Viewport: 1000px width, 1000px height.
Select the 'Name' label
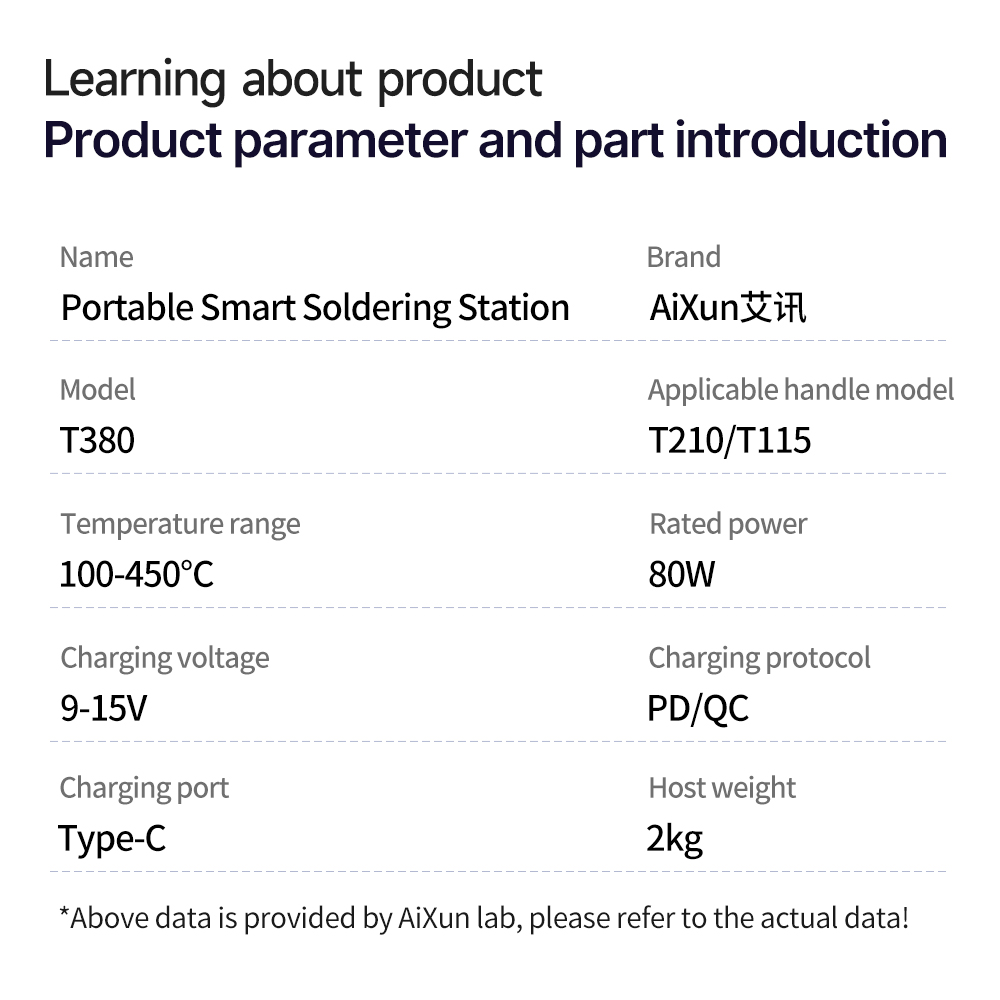[96, 258]
